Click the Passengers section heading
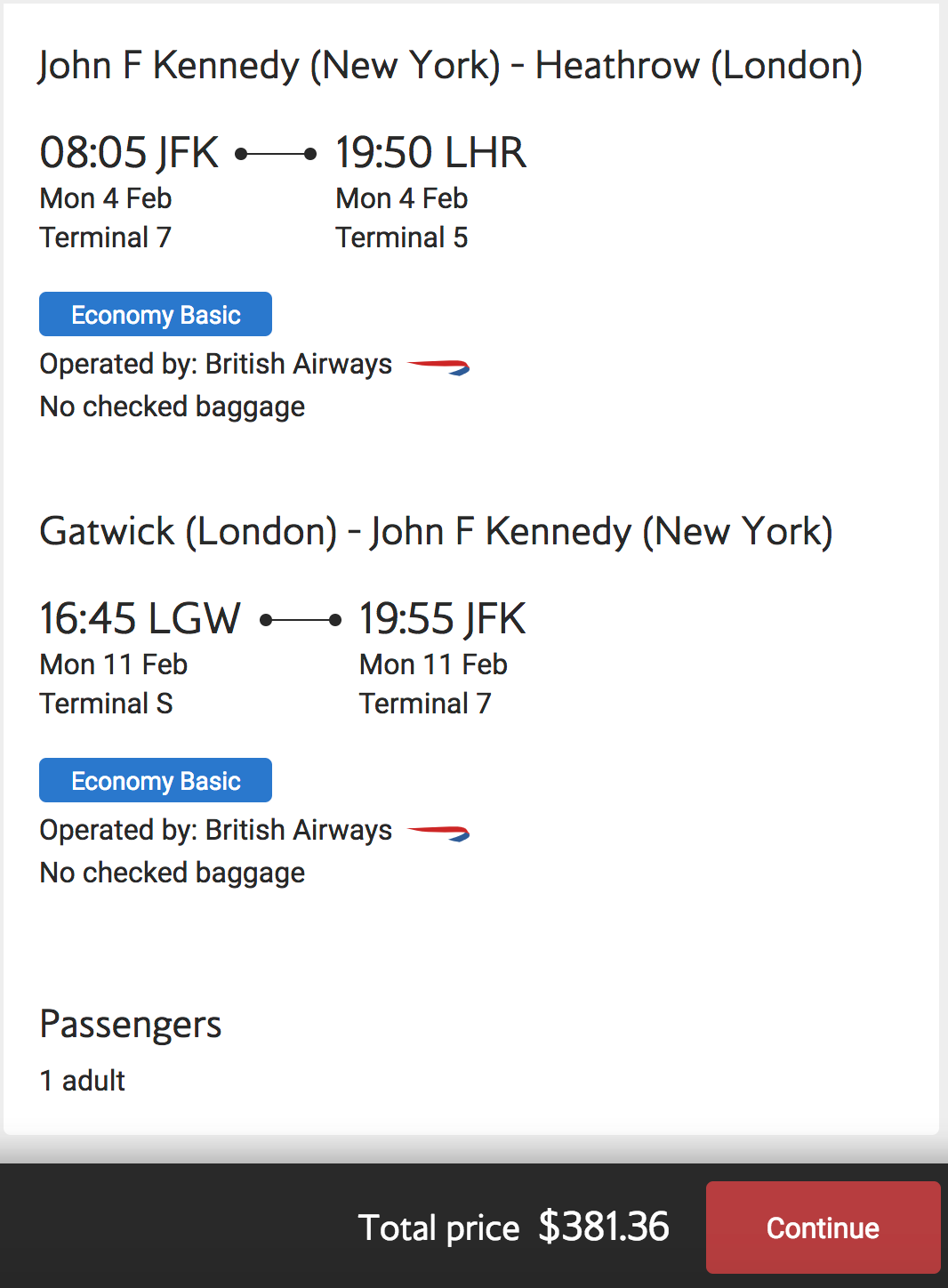 click(x=131, y=1025)
